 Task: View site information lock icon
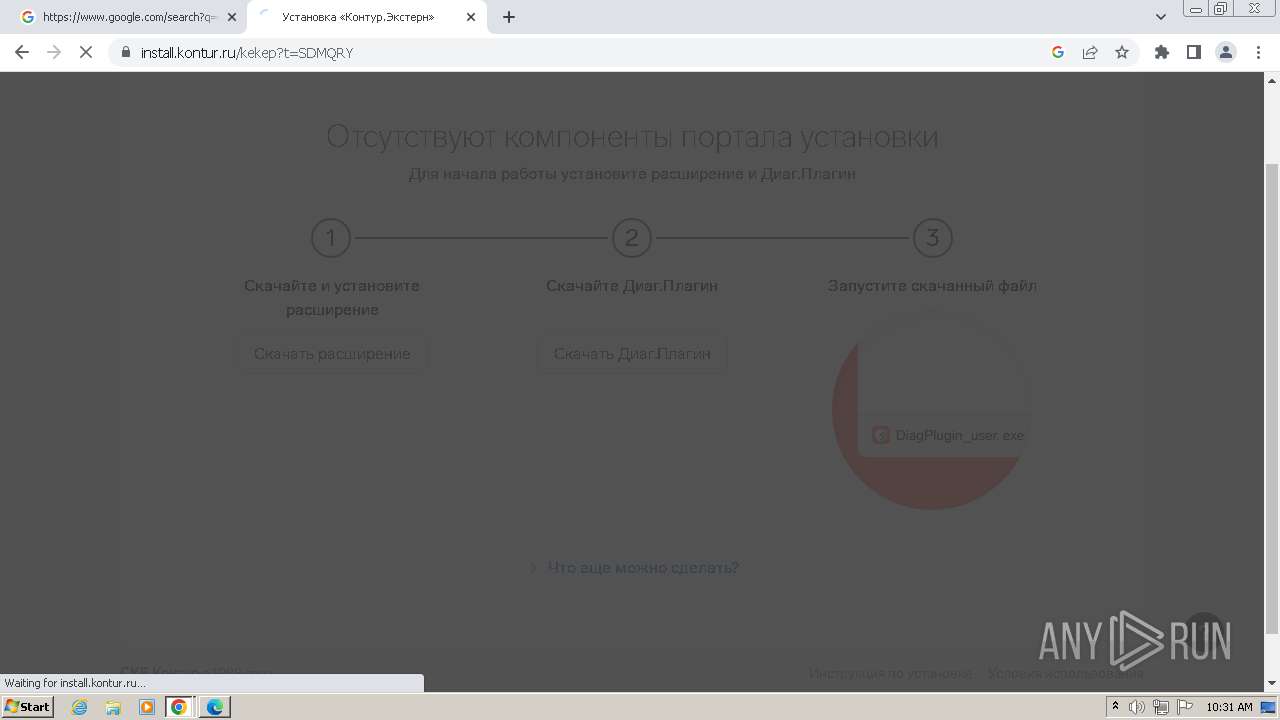pos(126,52)
